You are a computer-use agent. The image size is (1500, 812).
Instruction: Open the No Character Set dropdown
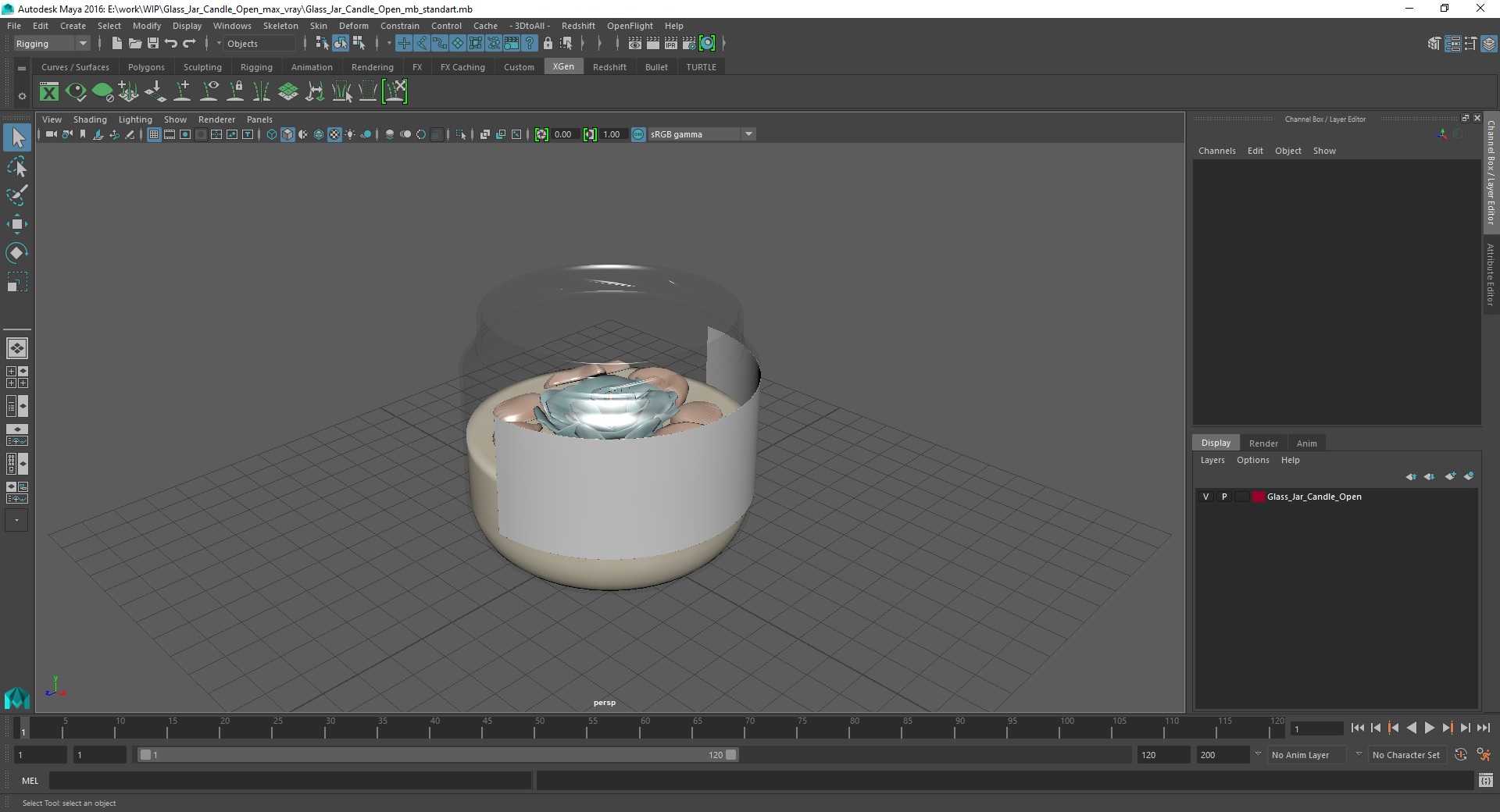(1409, 755)
